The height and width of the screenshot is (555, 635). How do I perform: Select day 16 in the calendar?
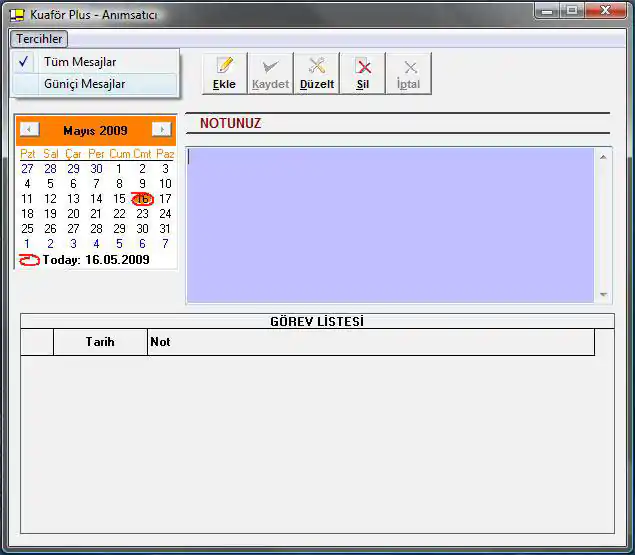coord(142,199)
